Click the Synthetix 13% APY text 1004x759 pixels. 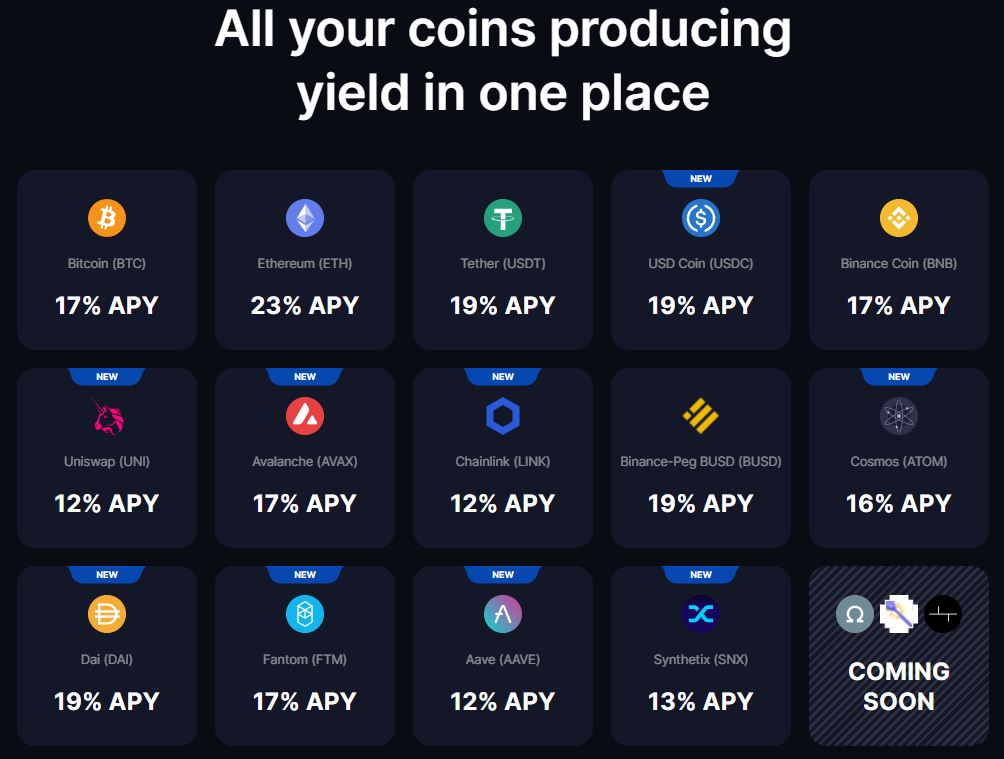click(x=701, y=701)
